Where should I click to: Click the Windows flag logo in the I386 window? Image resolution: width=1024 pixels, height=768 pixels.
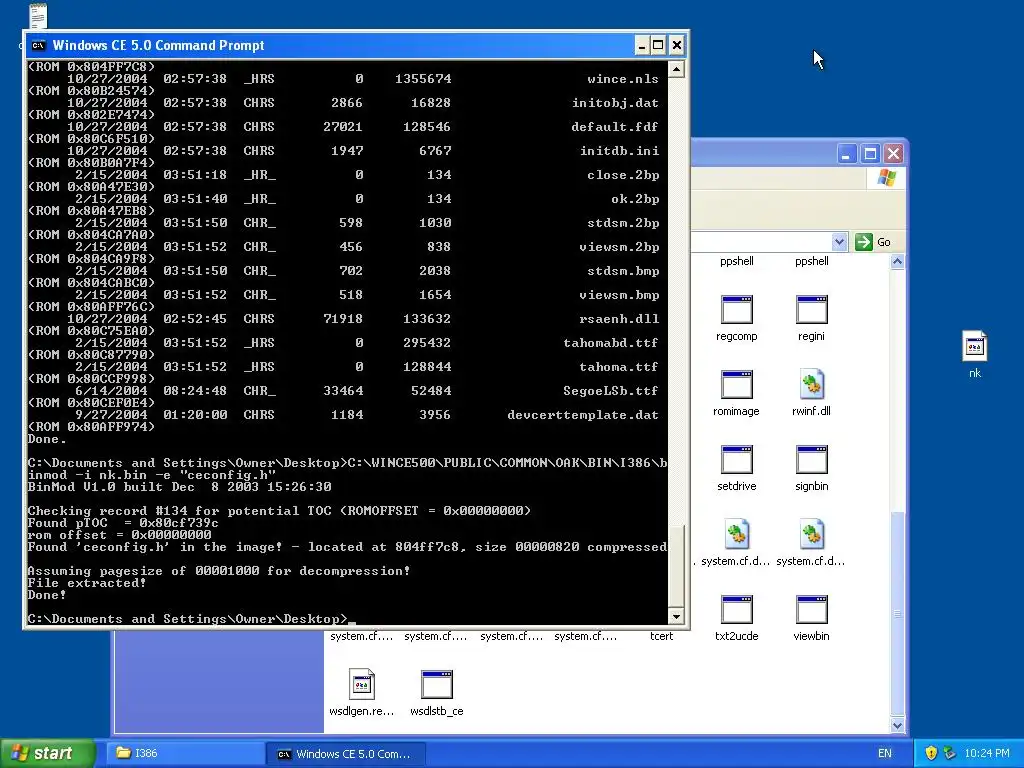pos(886,178)
